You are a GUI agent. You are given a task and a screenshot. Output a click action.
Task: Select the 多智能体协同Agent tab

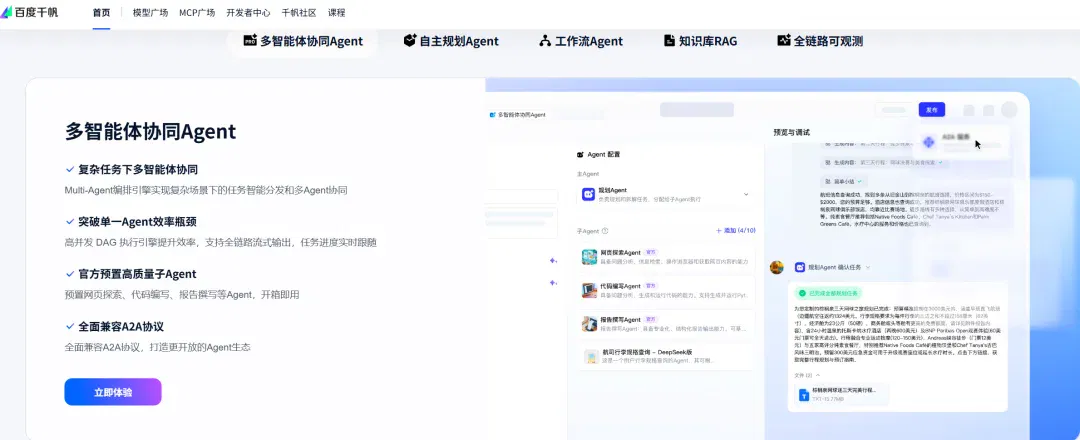pos(303,41)
